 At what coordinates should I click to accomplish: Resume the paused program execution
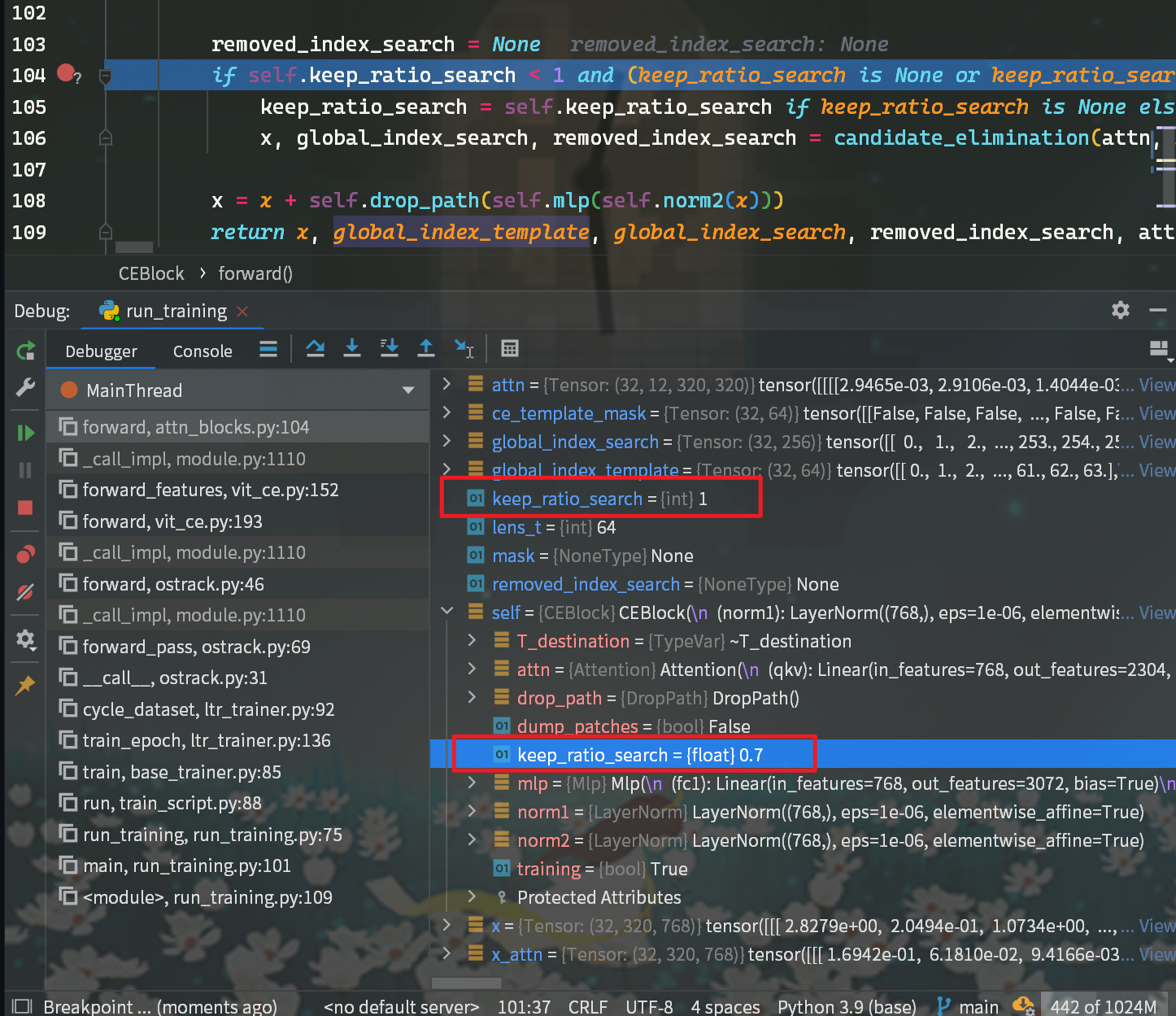click(25, 432)
